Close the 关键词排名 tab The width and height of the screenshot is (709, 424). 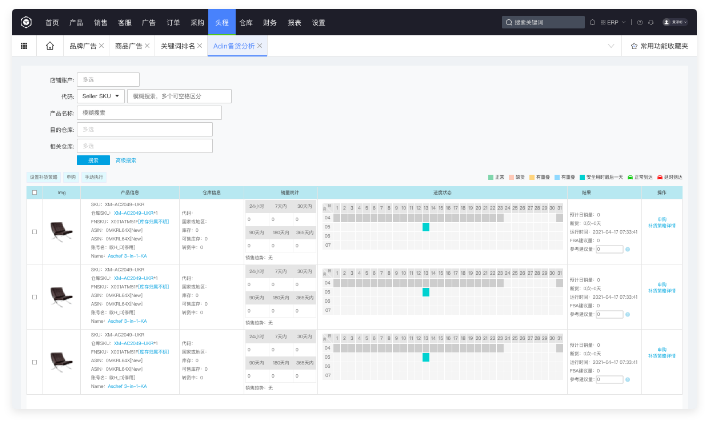[199, 46]
